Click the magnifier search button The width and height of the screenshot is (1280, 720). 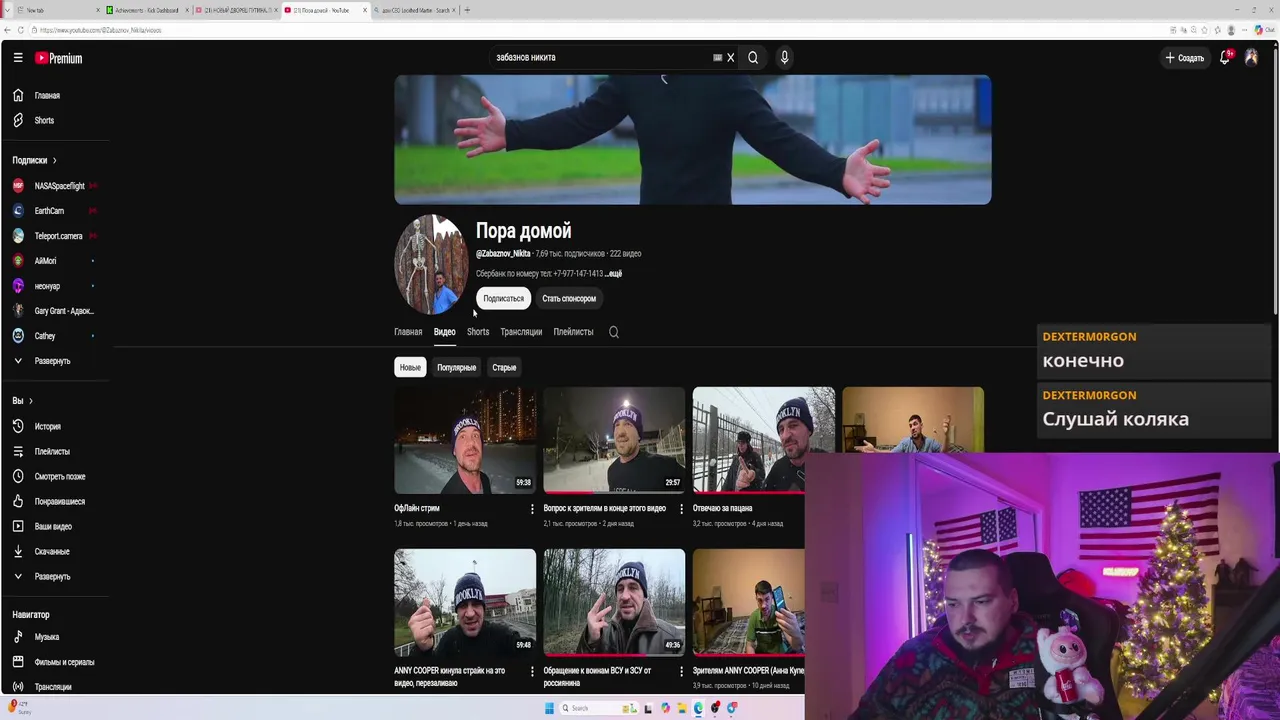(753, 57)
